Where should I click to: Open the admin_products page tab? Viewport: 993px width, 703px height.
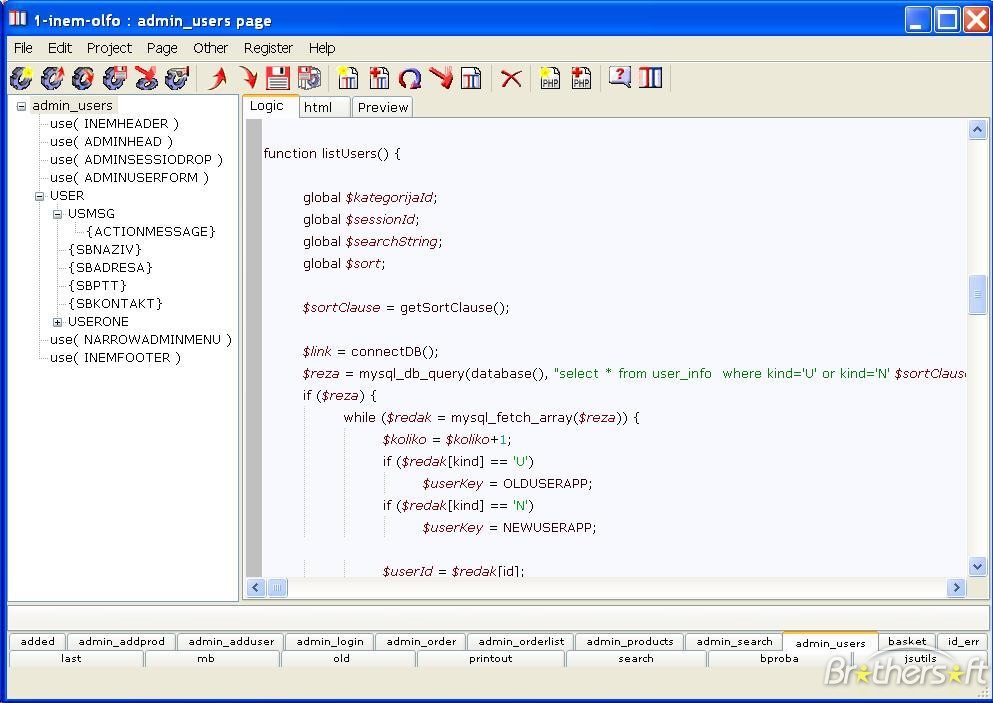(x=629, y=642)
